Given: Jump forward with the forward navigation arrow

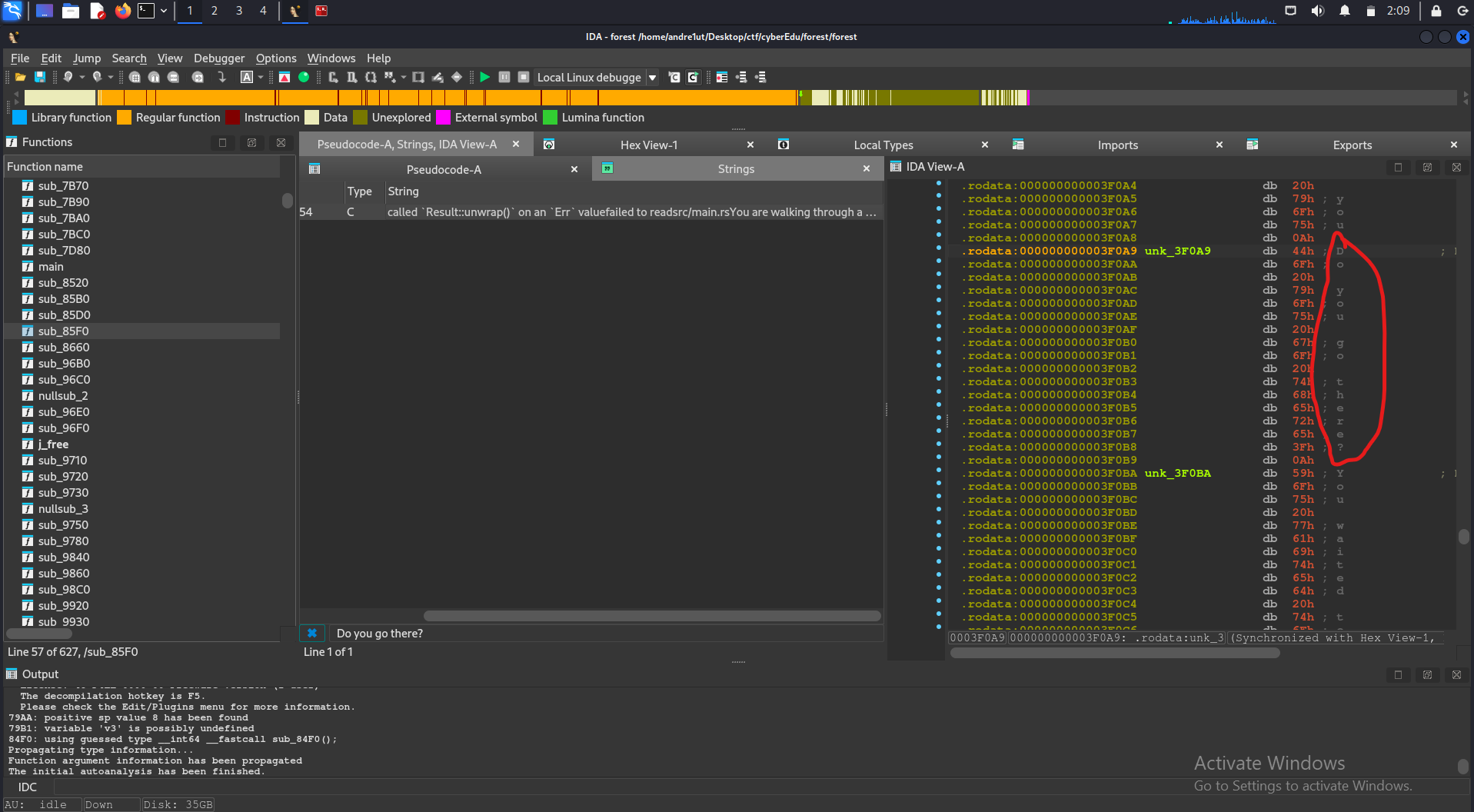Looking at the screenshot, I should 97,77.
